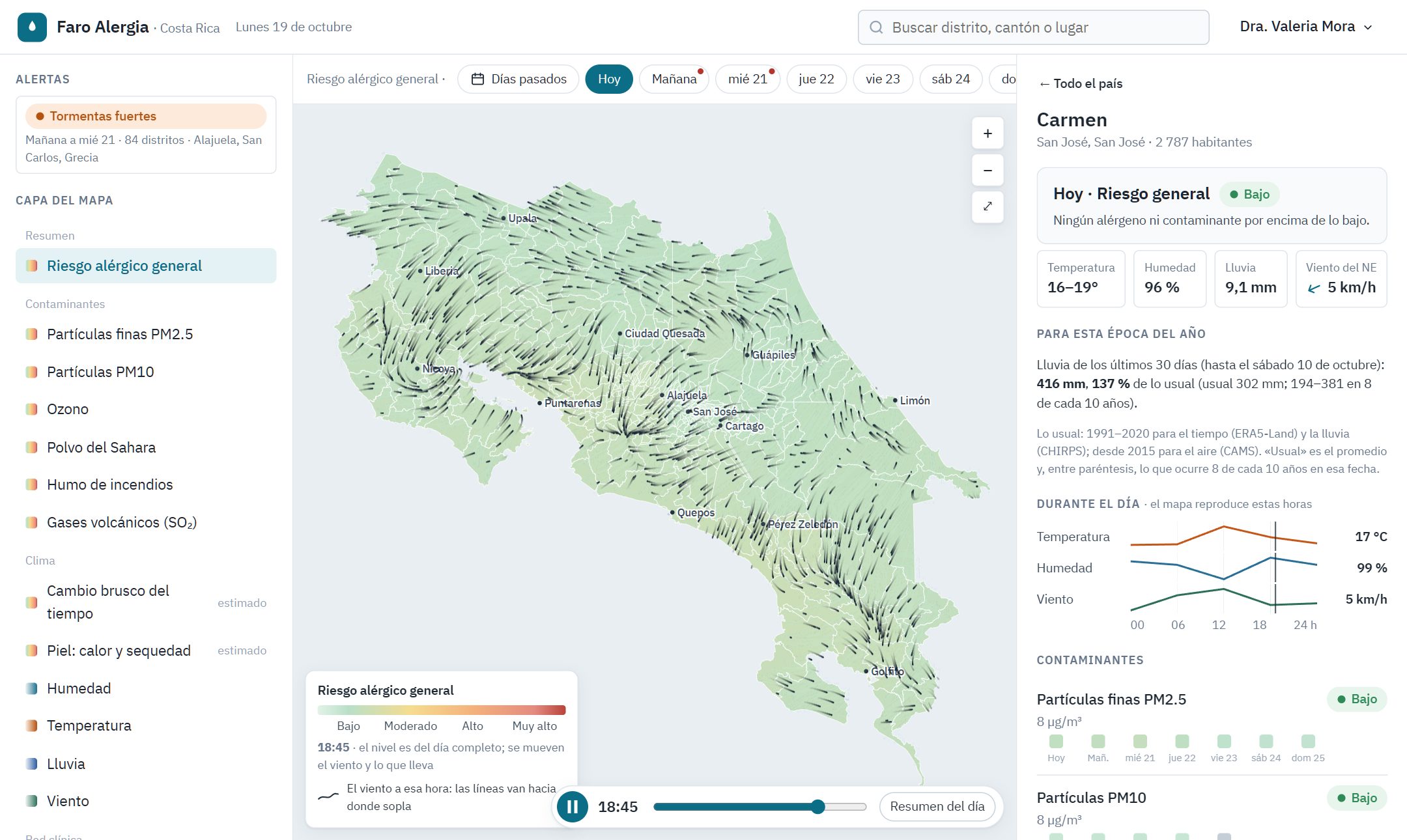Zoom out the map with minus button
This screenshot has width=1407, height=840.
(988, 171)
